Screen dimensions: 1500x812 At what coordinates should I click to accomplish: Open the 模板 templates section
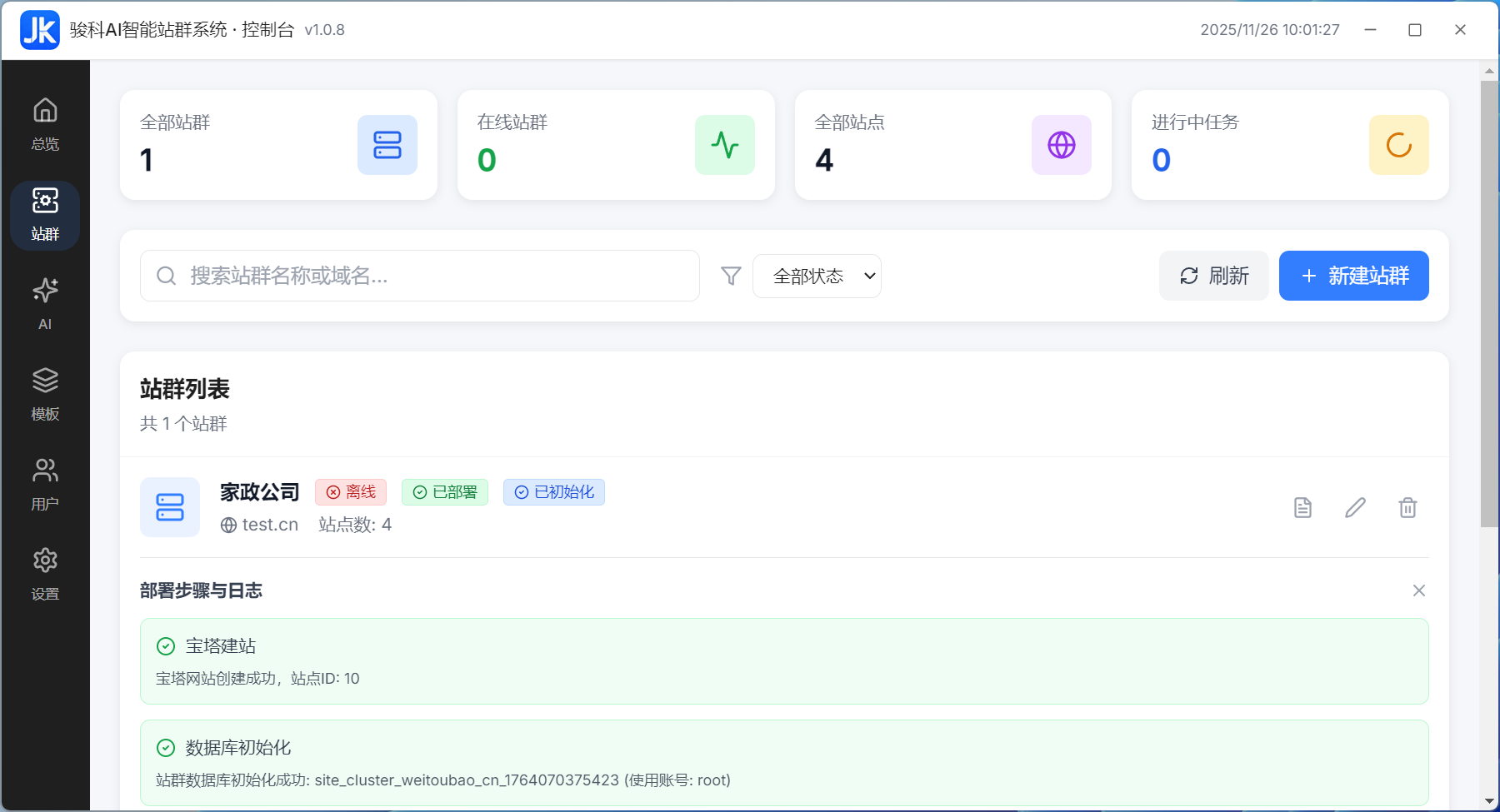[45, 395]
